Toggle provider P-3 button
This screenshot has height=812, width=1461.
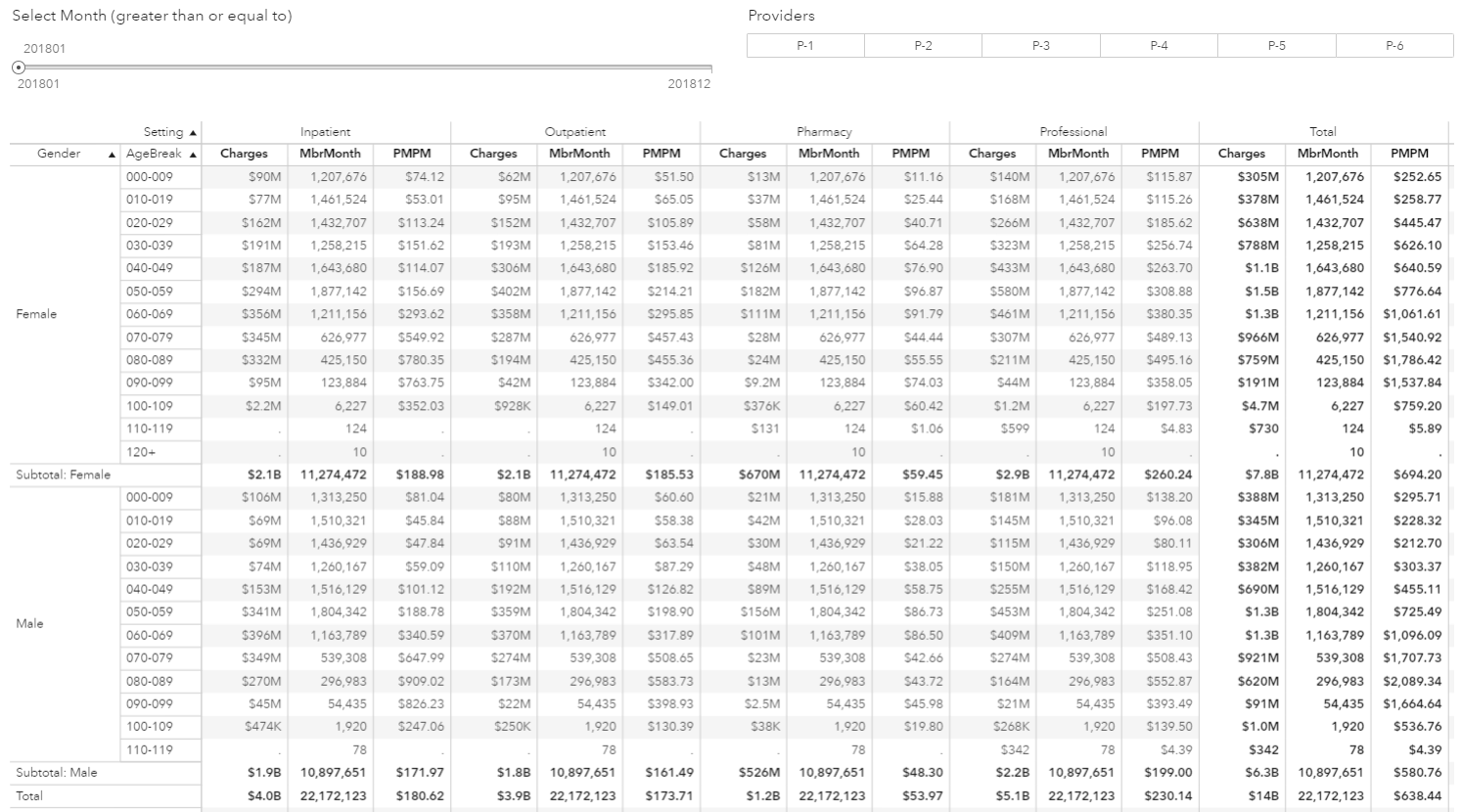coord(1041,46)
